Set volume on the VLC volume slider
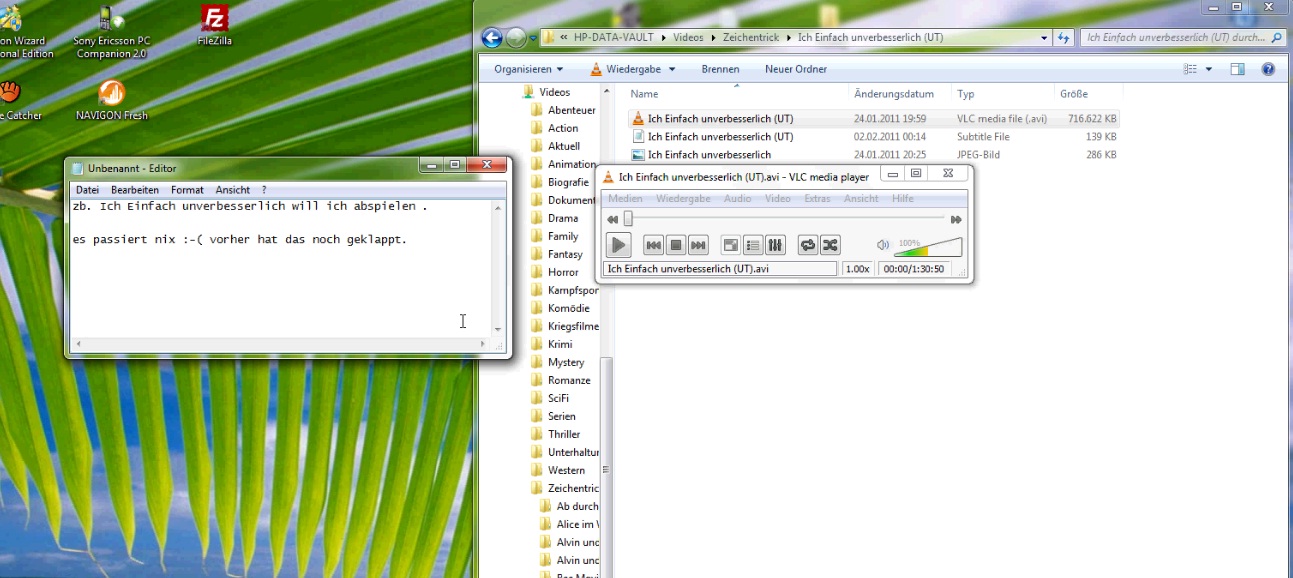Image resolution: width=1293 pixels, height=578 pixels. coord(928,247)
